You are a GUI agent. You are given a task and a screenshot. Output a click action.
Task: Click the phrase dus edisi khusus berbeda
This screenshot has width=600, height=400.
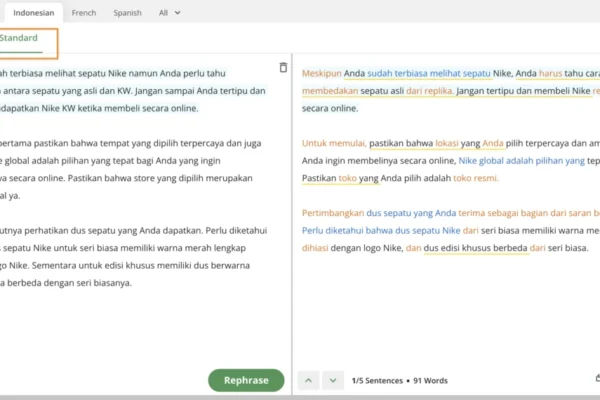coord(476,248)
